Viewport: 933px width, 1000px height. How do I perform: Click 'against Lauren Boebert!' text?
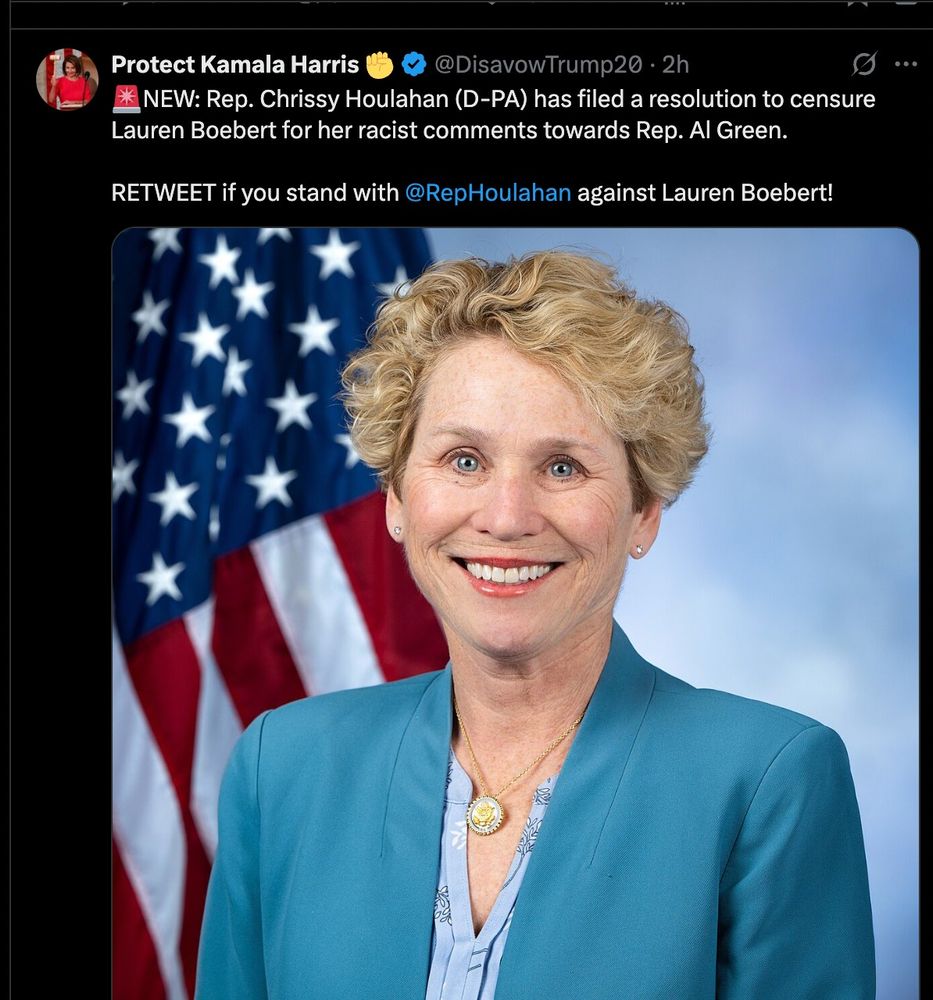coord(705,193)
